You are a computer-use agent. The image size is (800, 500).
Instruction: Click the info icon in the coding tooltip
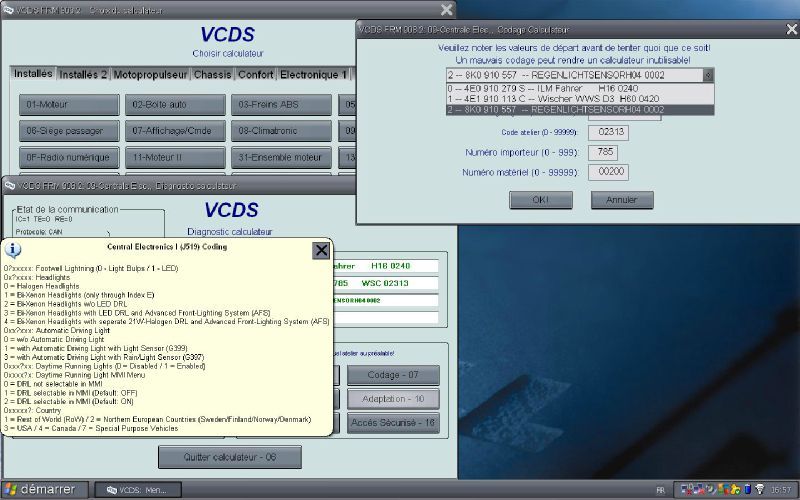14,250
